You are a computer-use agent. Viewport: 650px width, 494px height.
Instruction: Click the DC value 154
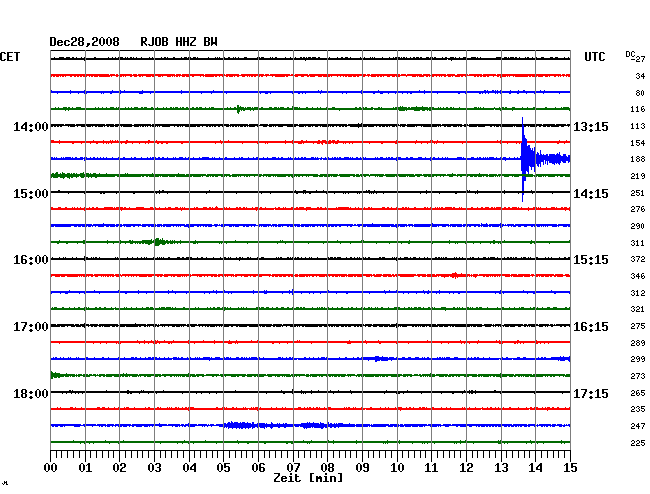pos(638,143)
